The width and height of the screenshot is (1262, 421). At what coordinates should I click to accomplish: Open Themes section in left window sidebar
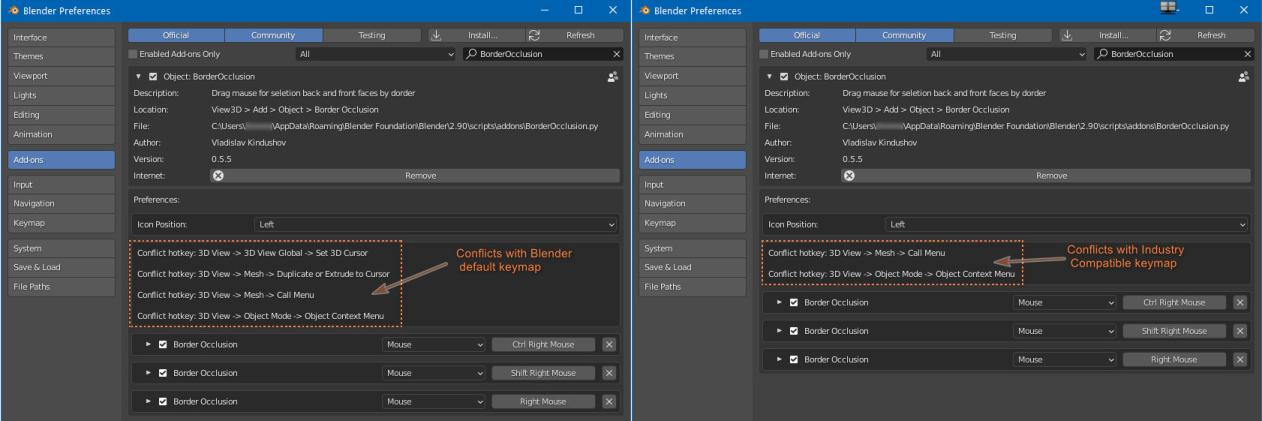(61, 56)
